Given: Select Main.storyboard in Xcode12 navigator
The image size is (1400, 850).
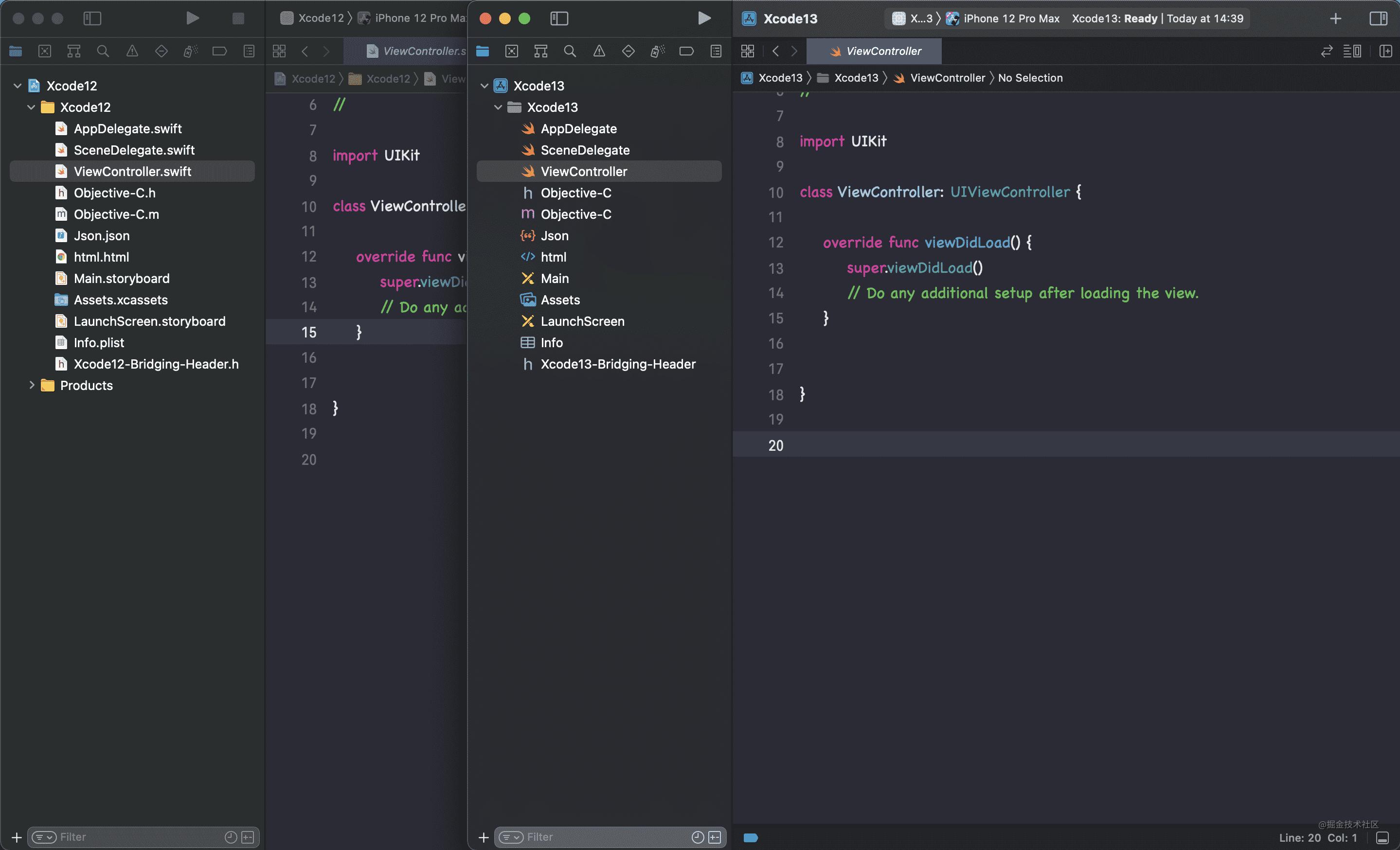Looking at the screenshot, I should click(132, 278).
